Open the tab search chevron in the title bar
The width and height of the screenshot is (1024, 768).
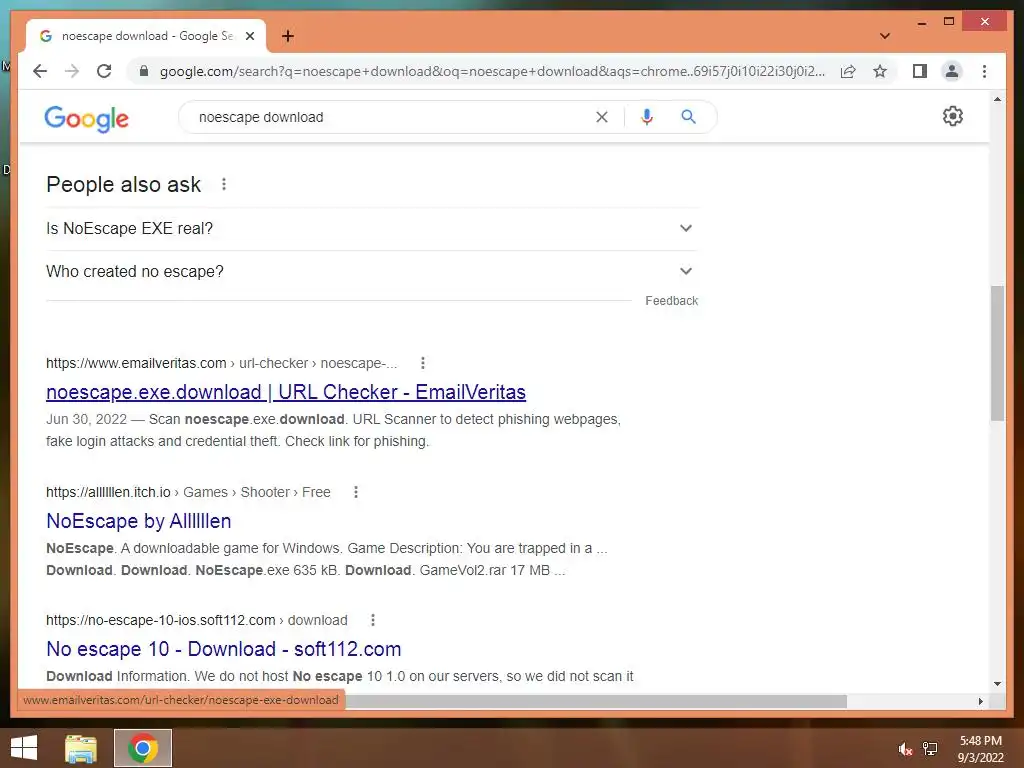pos(884,36)
